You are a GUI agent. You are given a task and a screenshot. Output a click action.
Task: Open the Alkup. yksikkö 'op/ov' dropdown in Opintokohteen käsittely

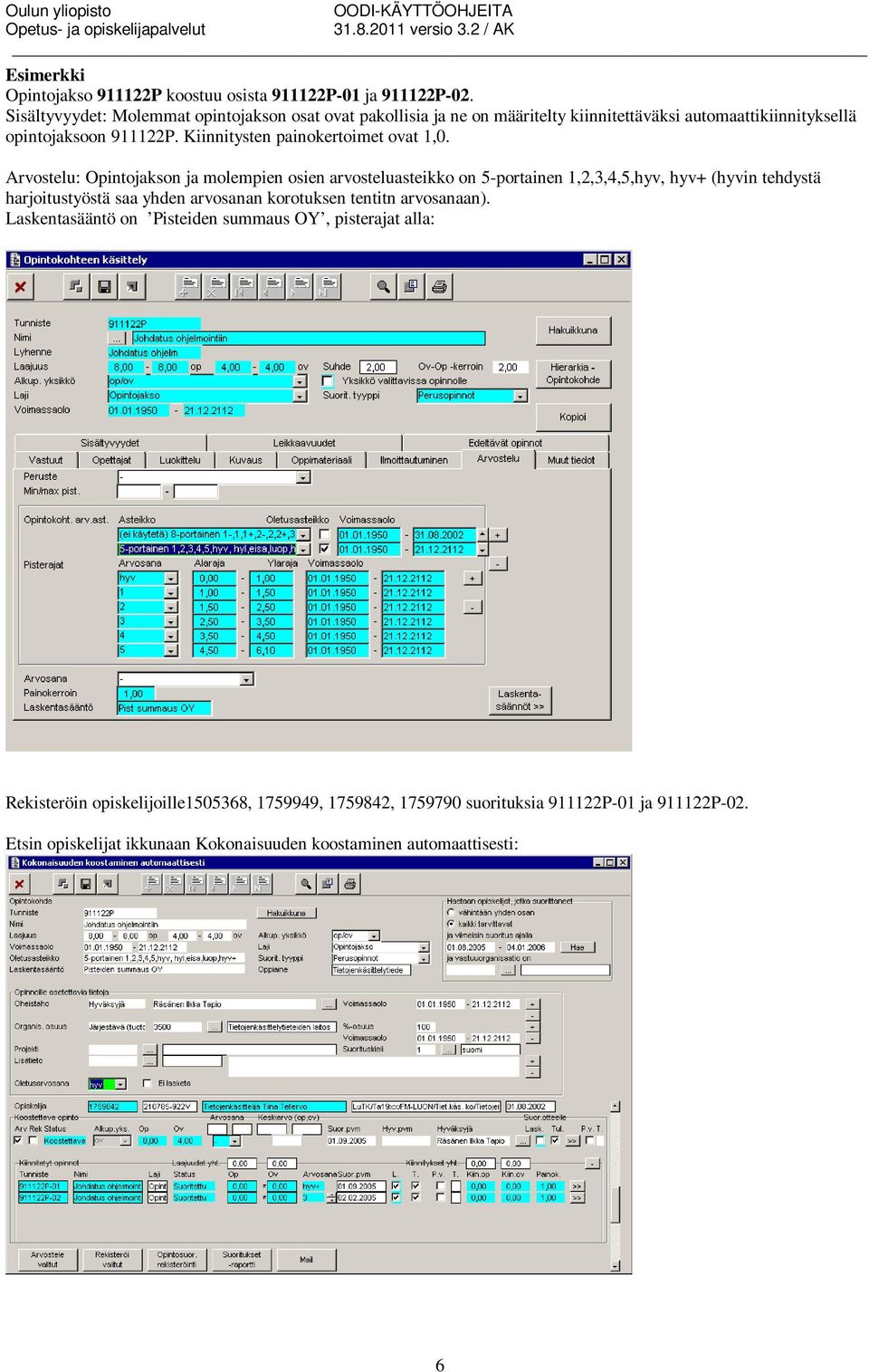click(x=300, y=381)
